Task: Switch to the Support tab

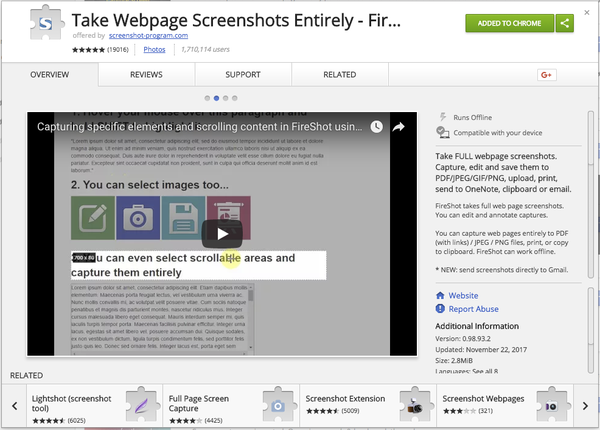Action: pyautogui.click(x=243, y=75)
